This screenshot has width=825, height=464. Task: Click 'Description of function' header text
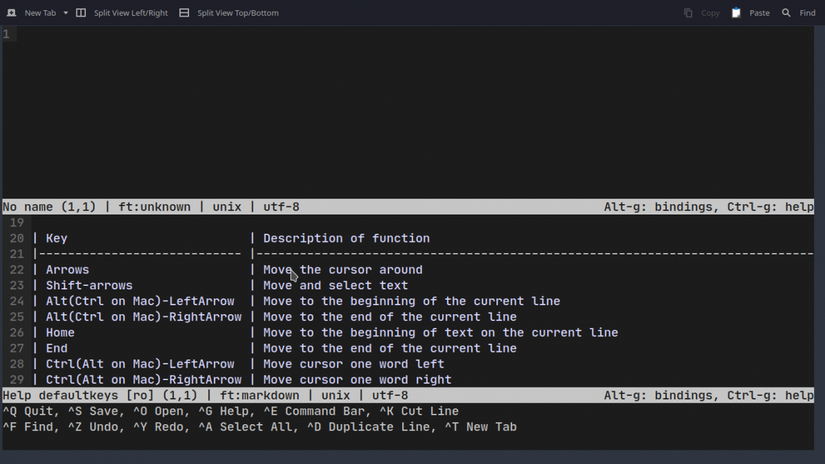[346, 238]
